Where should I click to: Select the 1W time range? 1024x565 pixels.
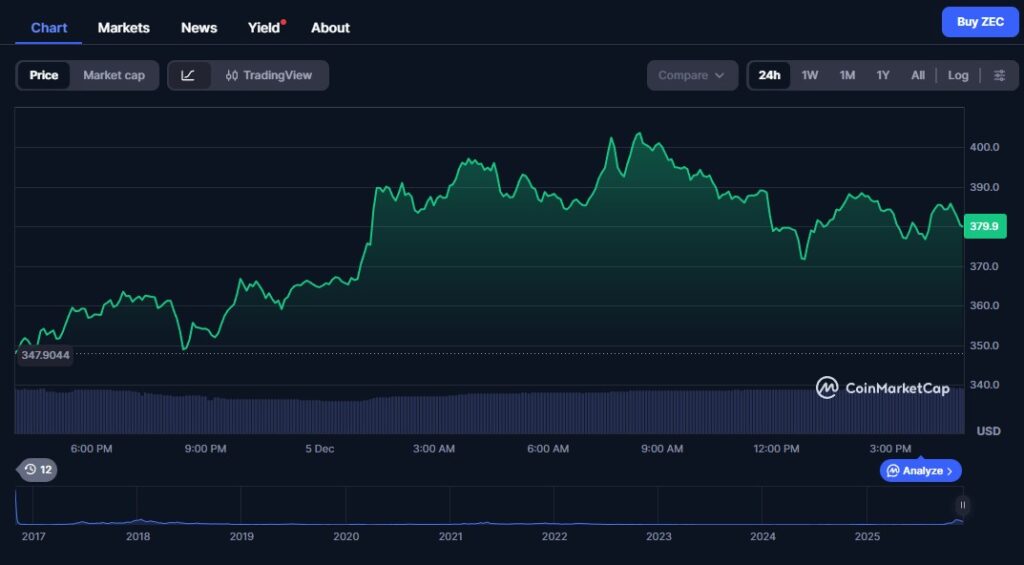(810, 75)
